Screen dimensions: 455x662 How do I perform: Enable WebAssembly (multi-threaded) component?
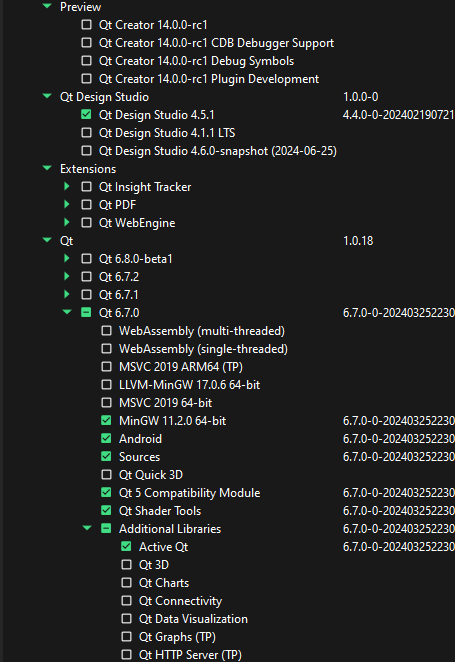(106, 331)
